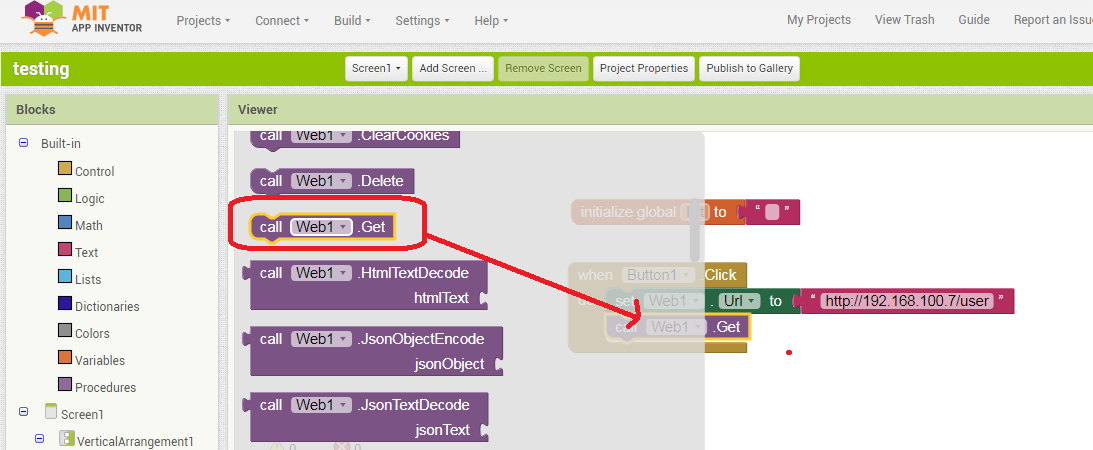Viewport: 1093px width, 450px height.
Task: Click the Publish to Gallery button
Action: pyautogui.click(x=749, y=68)
